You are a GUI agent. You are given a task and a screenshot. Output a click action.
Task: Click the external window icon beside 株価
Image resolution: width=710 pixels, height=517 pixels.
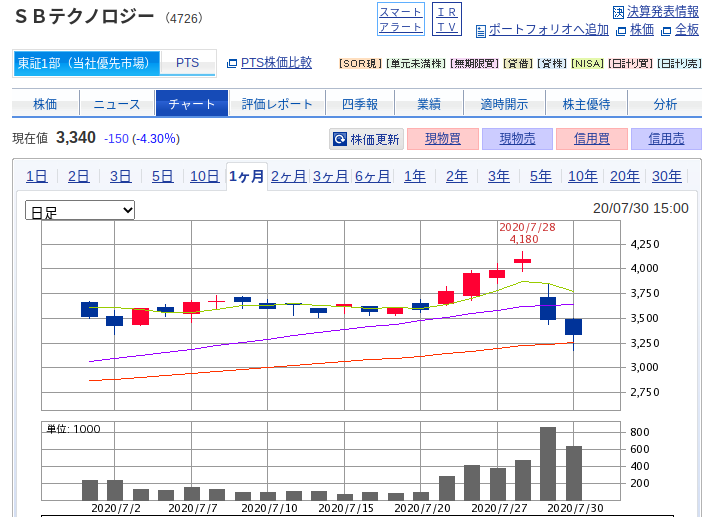[x=621, y=31]
